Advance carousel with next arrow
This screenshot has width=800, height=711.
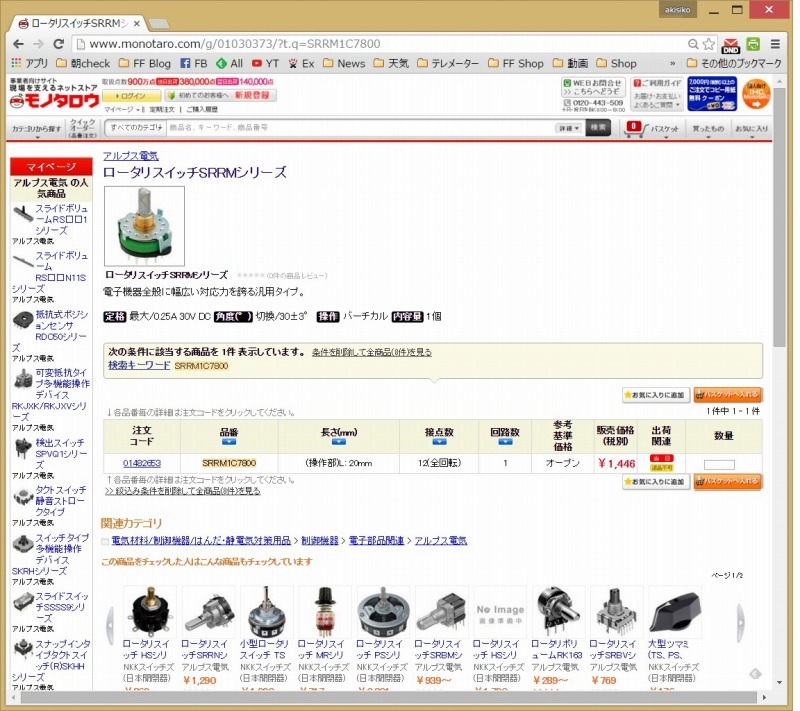741,622
